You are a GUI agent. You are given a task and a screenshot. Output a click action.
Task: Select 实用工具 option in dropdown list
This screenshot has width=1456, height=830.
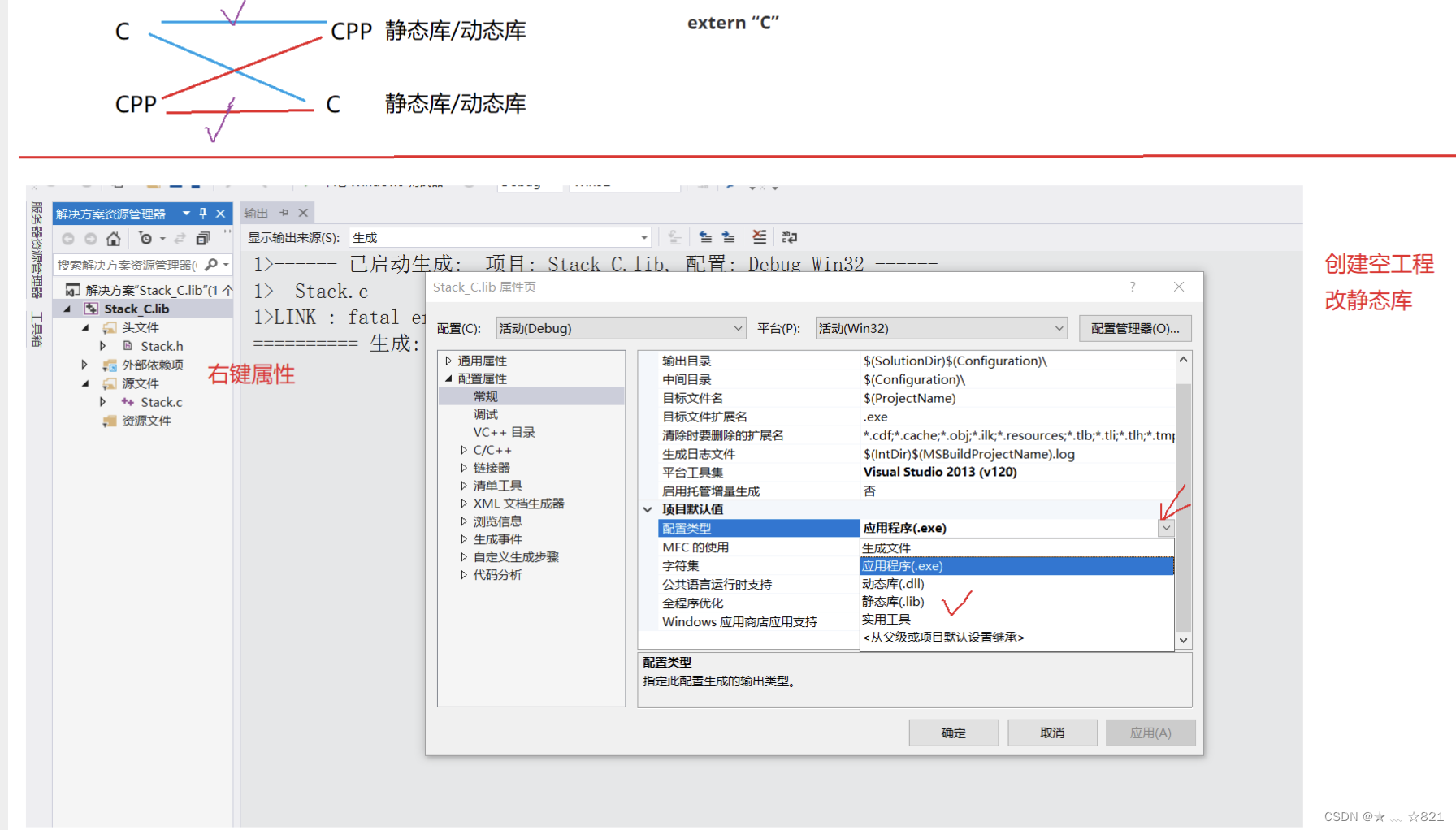click(1016, 620)
